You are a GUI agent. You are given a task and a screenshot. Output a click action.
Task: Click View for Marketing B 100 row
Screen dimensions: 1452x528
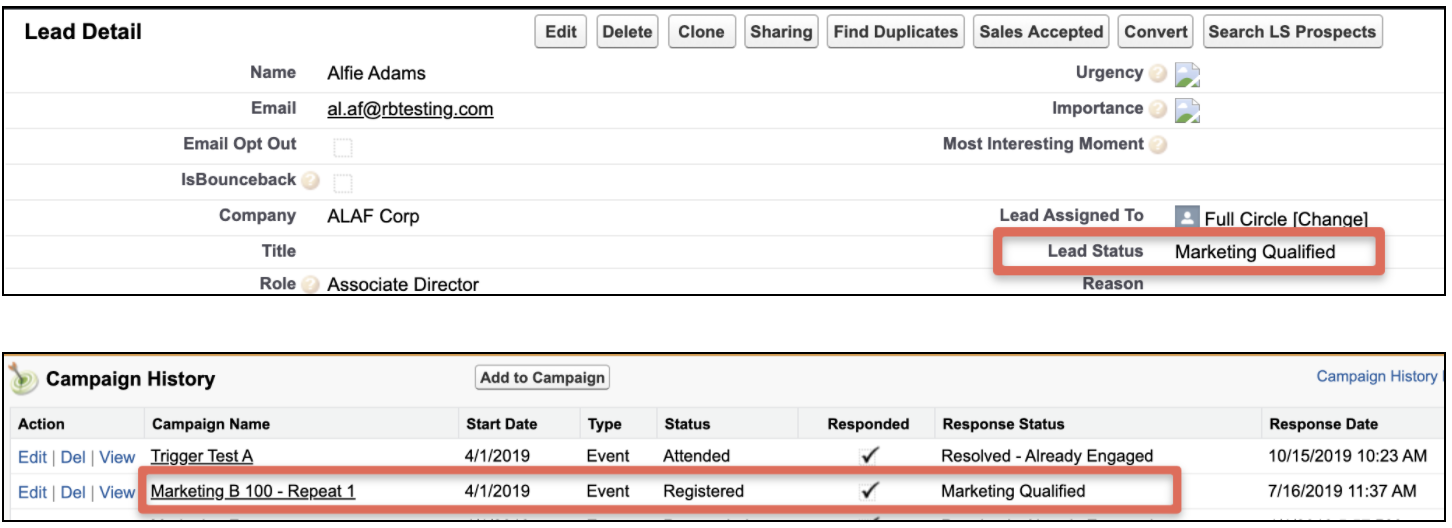[x=117, y=492]
